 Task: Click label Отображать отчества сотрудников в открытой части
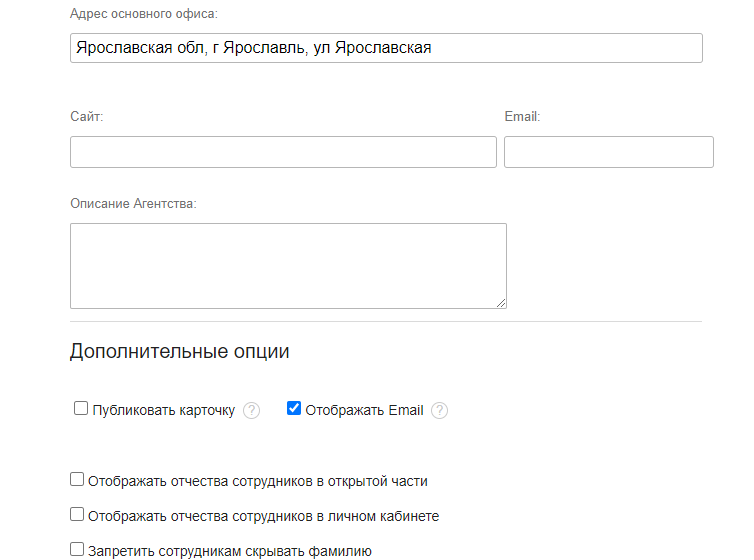coord(257,481)
